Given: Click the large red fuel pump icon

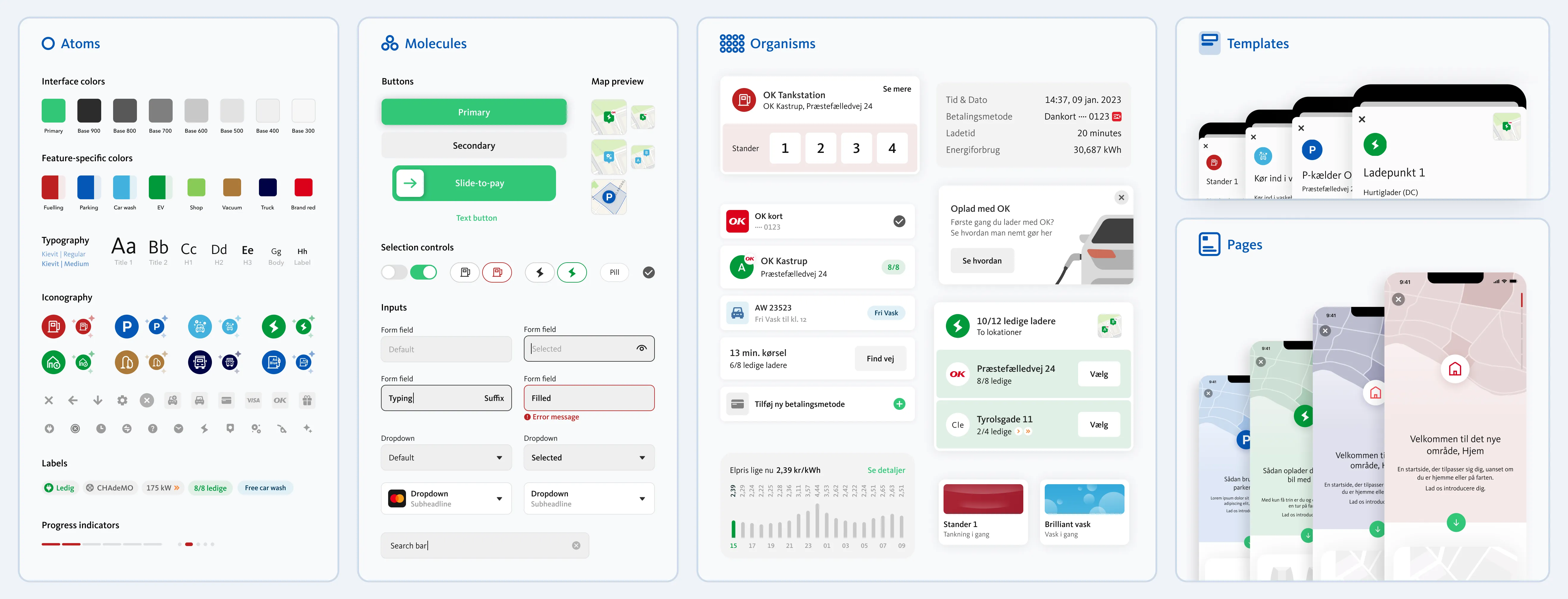Looking at the screenshot, I should pos(54,327).
